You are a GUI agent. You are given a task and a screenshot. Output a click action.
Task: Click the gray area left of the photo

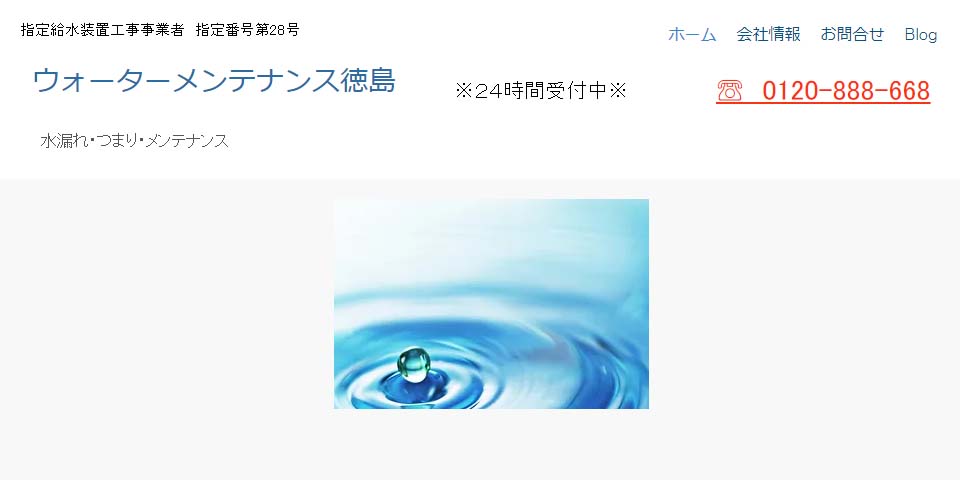(167, 304)
